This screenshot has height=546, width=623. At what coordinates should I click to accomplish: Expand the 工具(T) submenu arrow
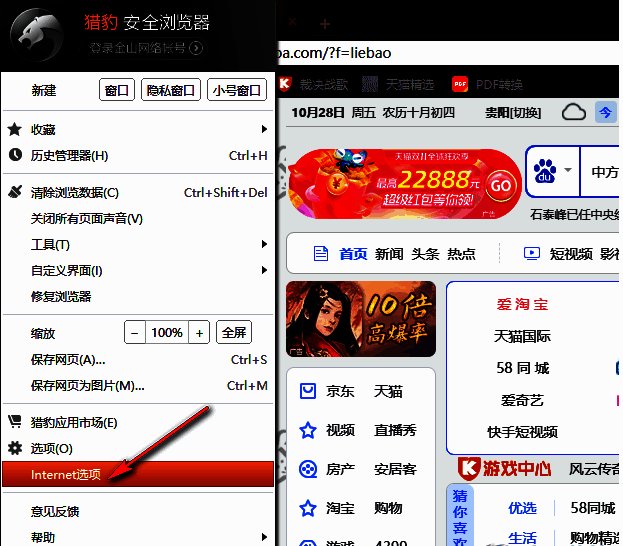tap(264, 244)
